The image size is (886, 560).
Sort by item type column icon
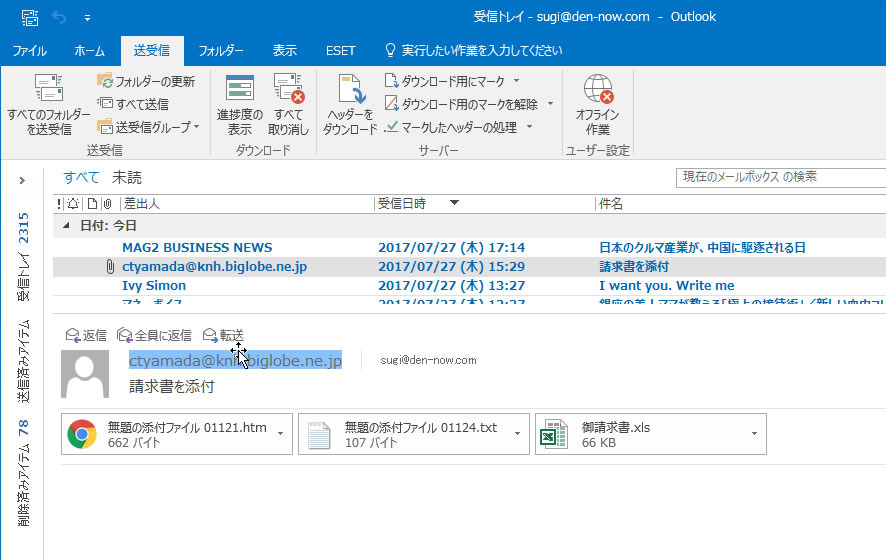coord(92,204)
